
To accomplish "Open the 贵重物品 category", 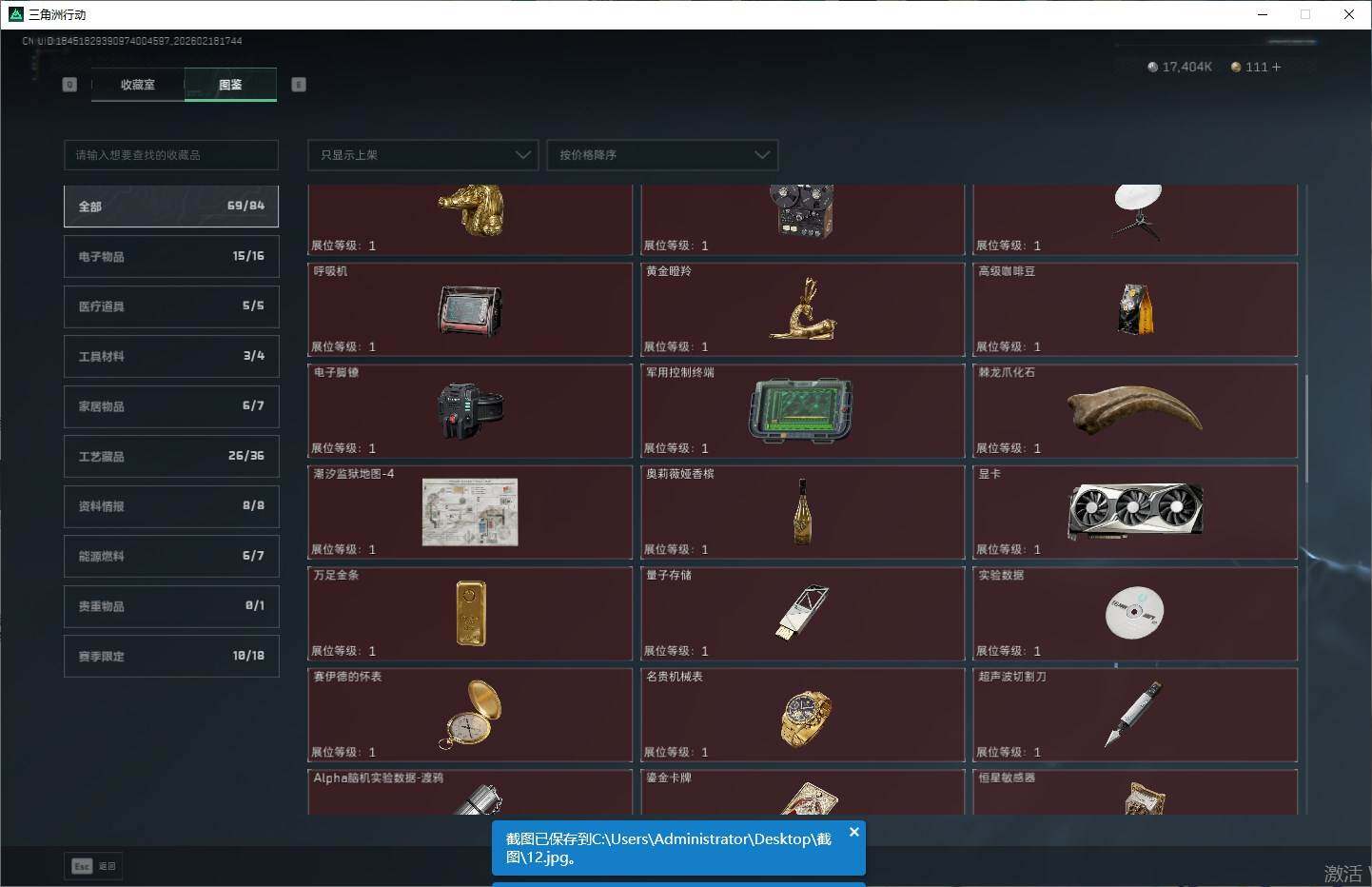I will click(x=171, y=606).
